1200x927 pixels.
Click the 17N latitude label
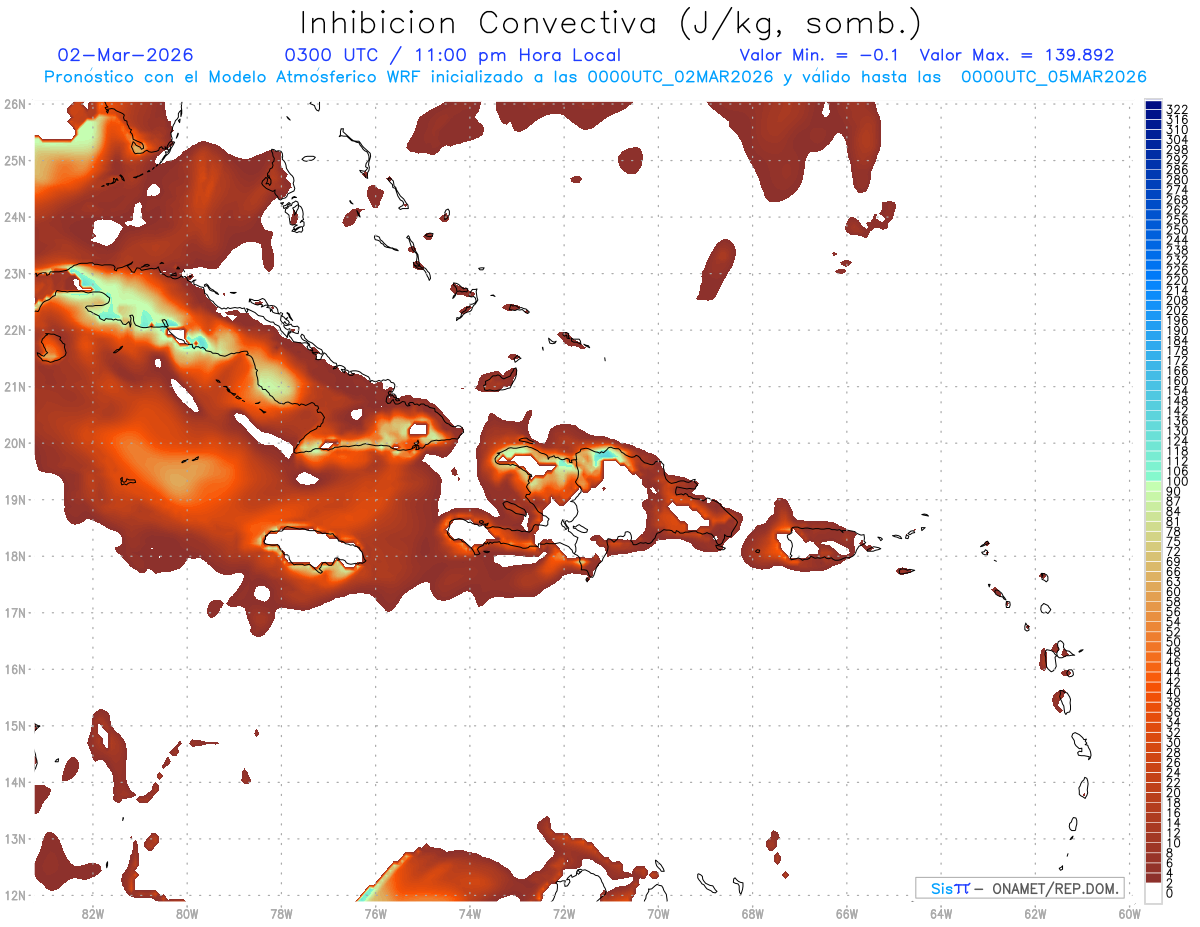15,612
